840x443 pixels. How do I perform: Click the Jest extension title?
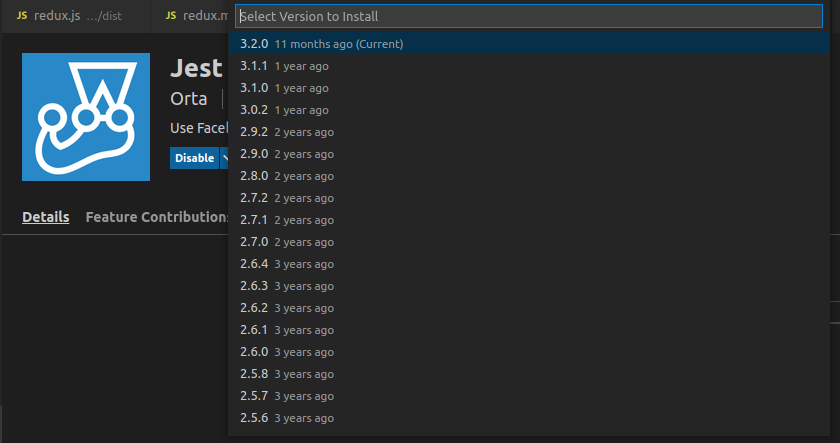click(196, 68)
